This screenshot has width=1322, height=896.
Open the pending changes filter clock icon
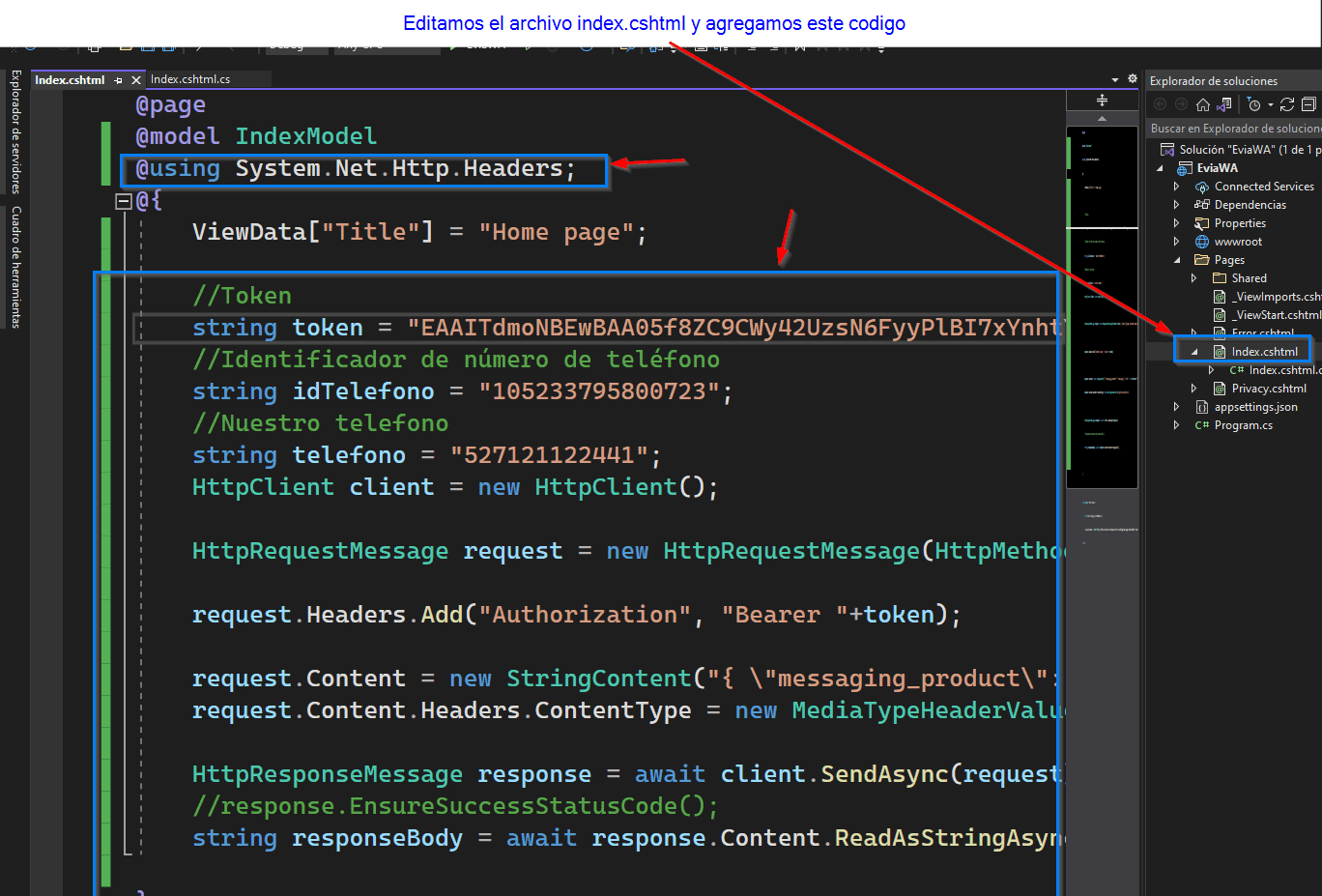point(1254,104)
